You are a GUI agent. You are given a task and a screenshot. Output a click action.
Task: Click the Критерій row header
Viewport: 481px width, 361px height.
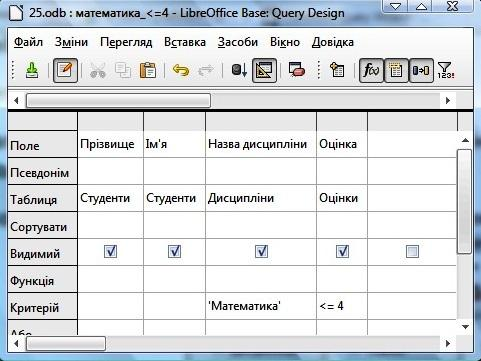point(43,307)
